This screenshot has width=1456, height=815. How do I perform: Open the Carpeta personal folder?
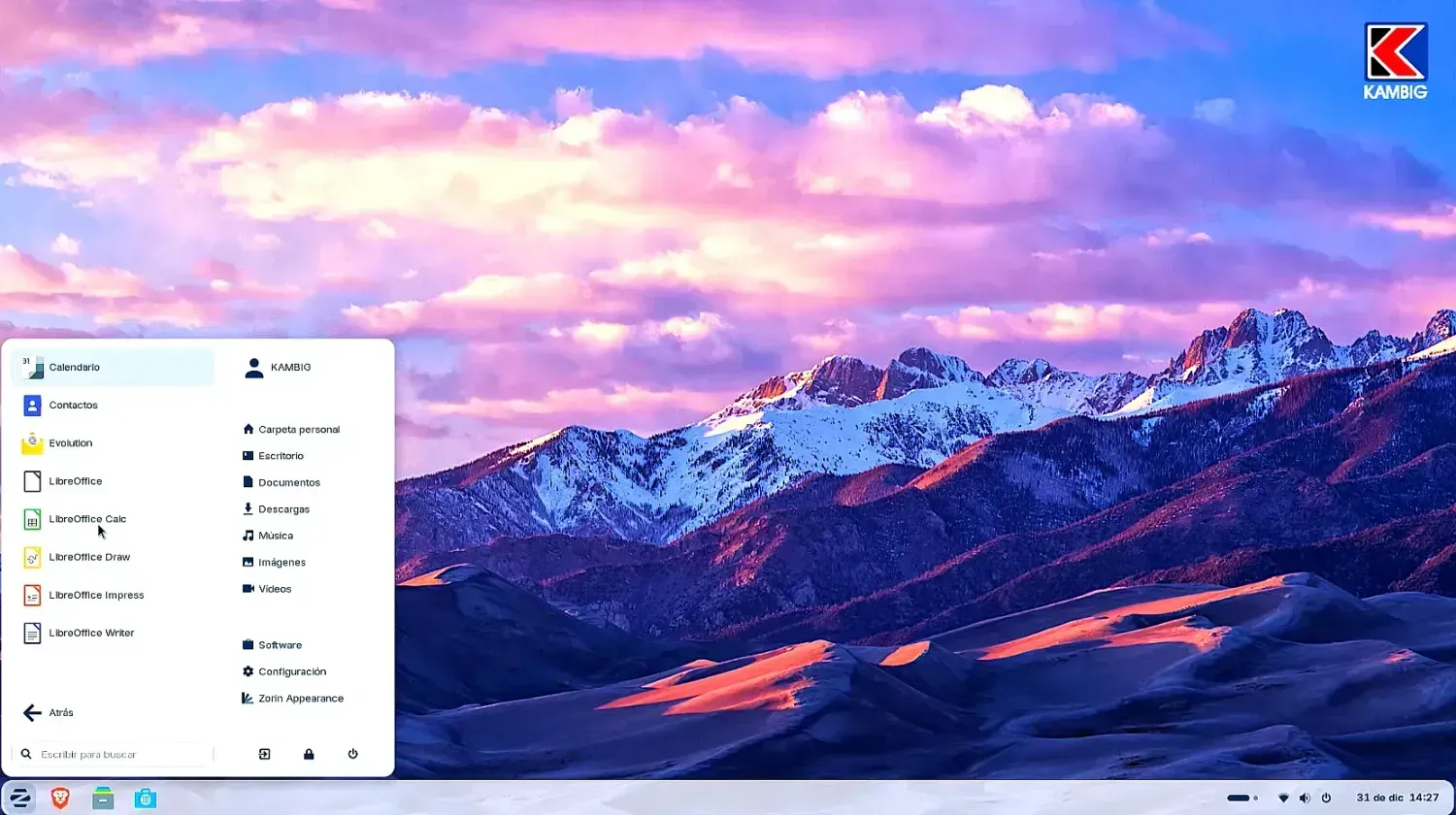click(299, 429)
